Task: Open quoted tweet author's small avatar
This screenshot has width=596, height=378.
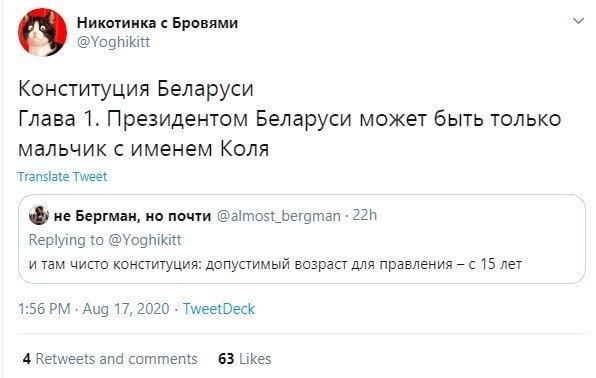Action: point(39,215)
